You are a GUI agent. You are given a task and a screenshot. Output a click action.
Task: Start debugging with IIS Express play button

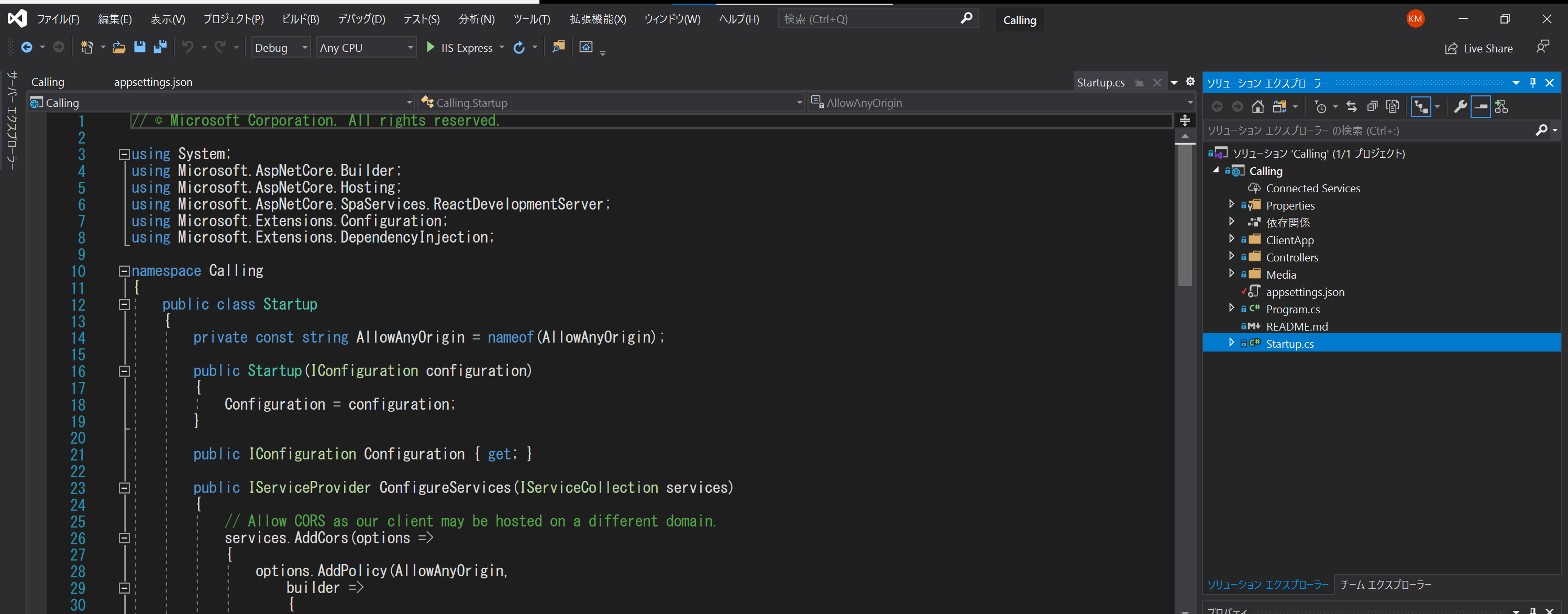[430, 47]
